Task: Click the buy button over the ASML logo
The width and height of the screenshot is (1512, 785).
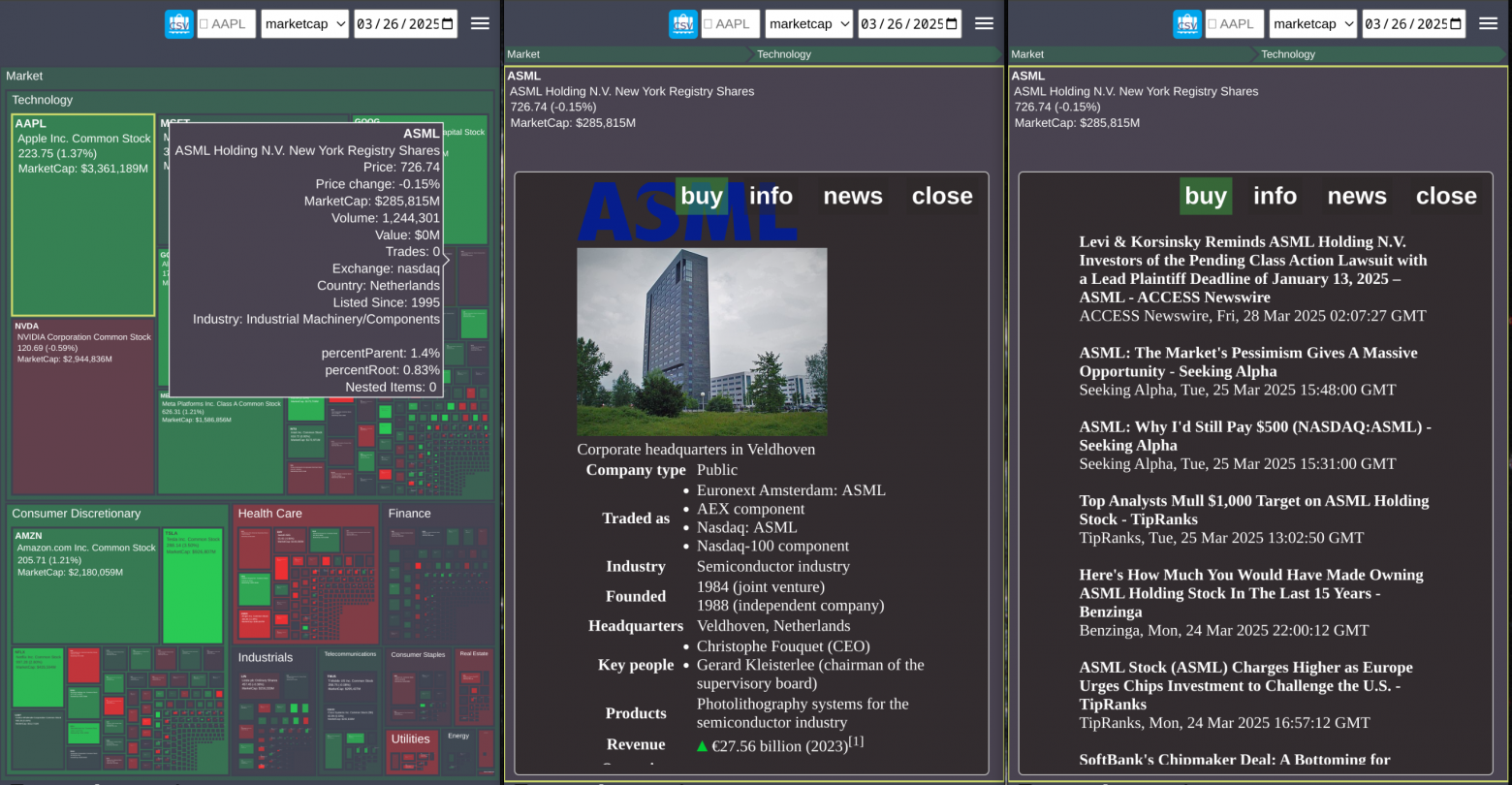Action: [x=702, y=196]
